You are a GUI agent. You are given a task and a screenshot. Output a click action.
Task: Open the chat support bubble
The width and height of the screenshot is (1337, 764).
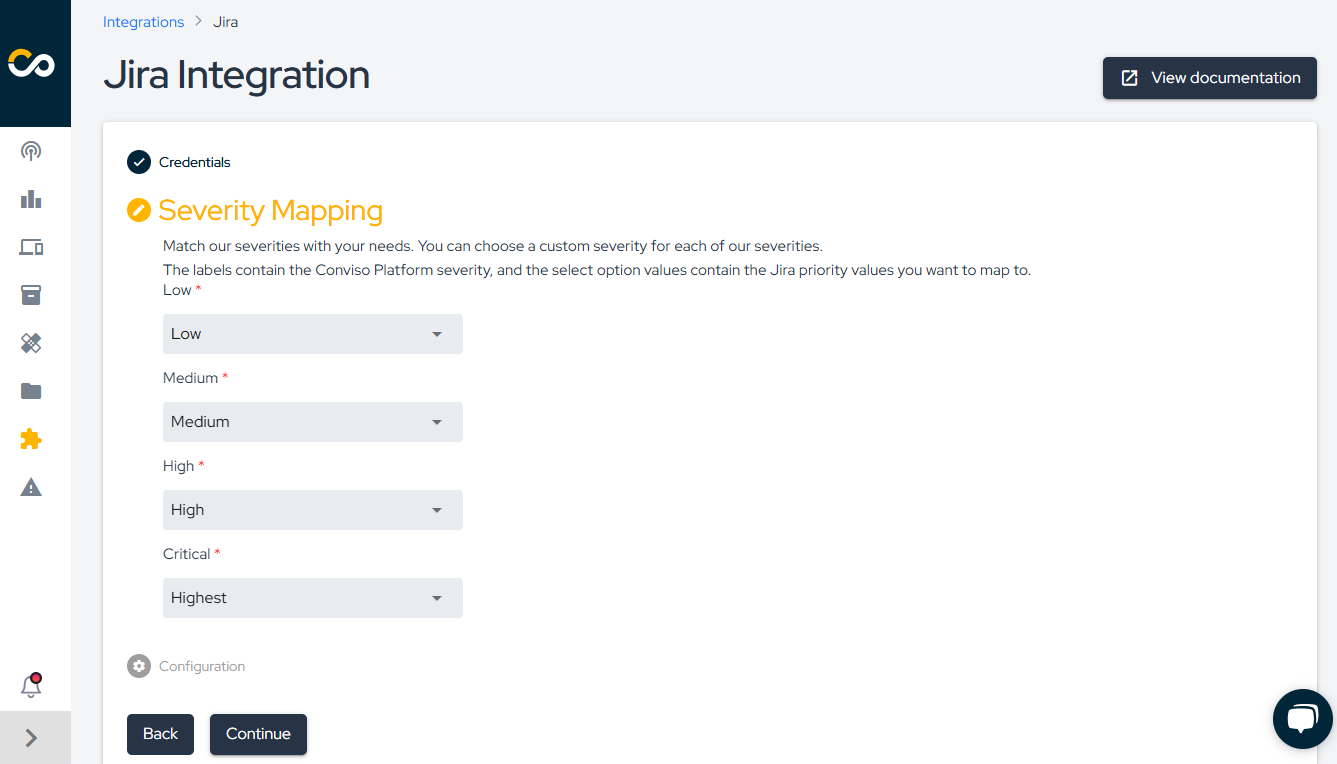(1303, 719)
